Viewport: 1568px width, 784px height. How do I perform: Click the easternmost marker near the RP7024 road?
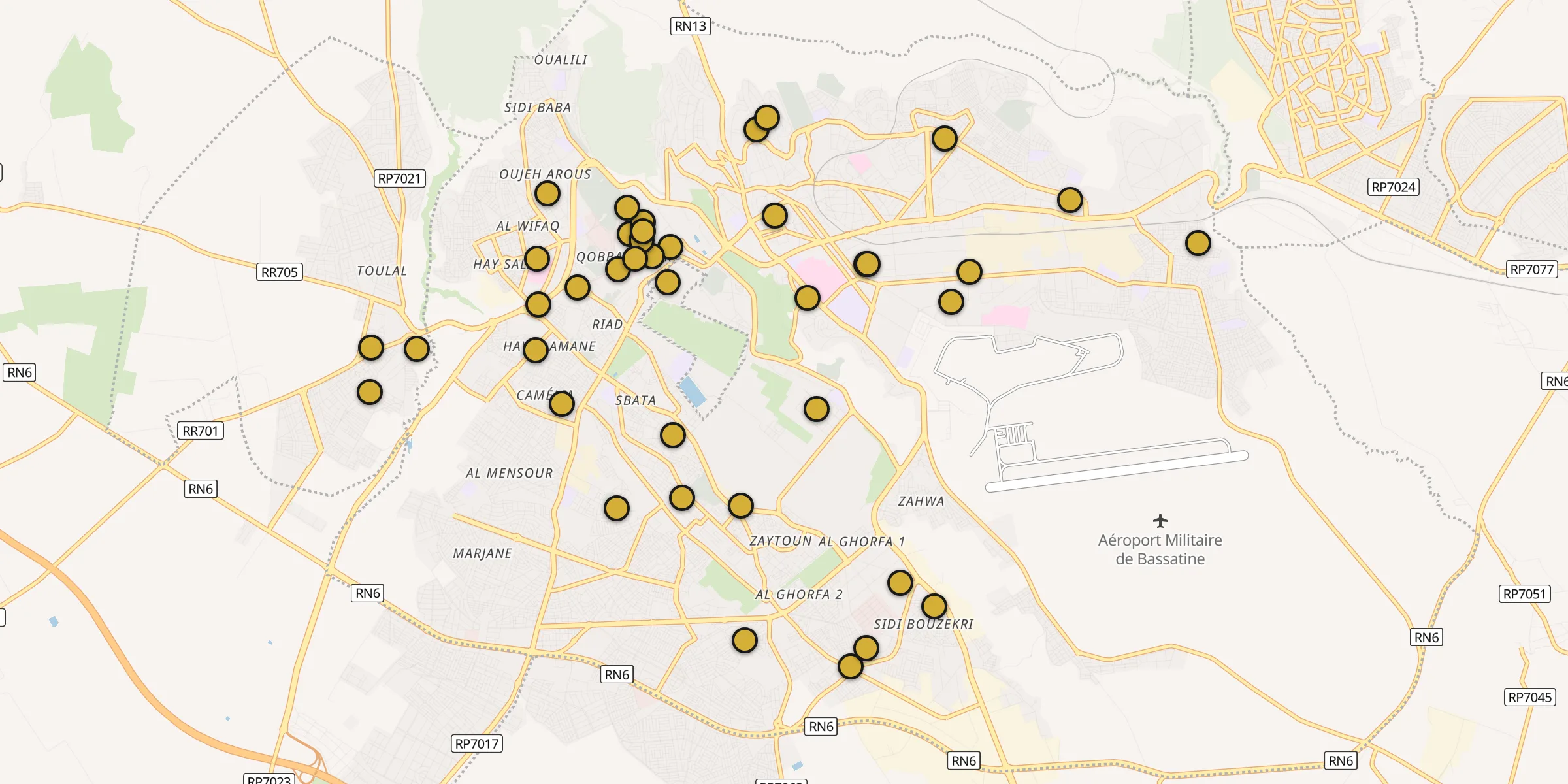tap(1198, 243)
